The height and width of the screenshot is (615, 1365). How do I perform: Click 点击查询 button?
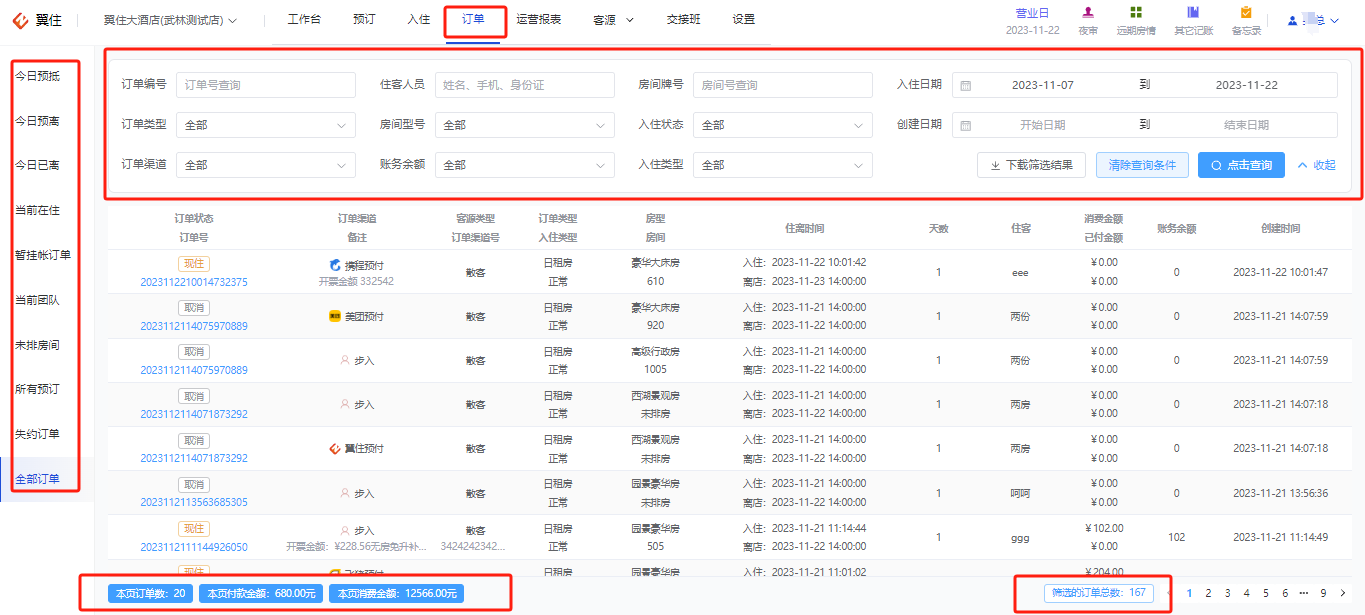pyautogui.click(x=1241, y=165)
